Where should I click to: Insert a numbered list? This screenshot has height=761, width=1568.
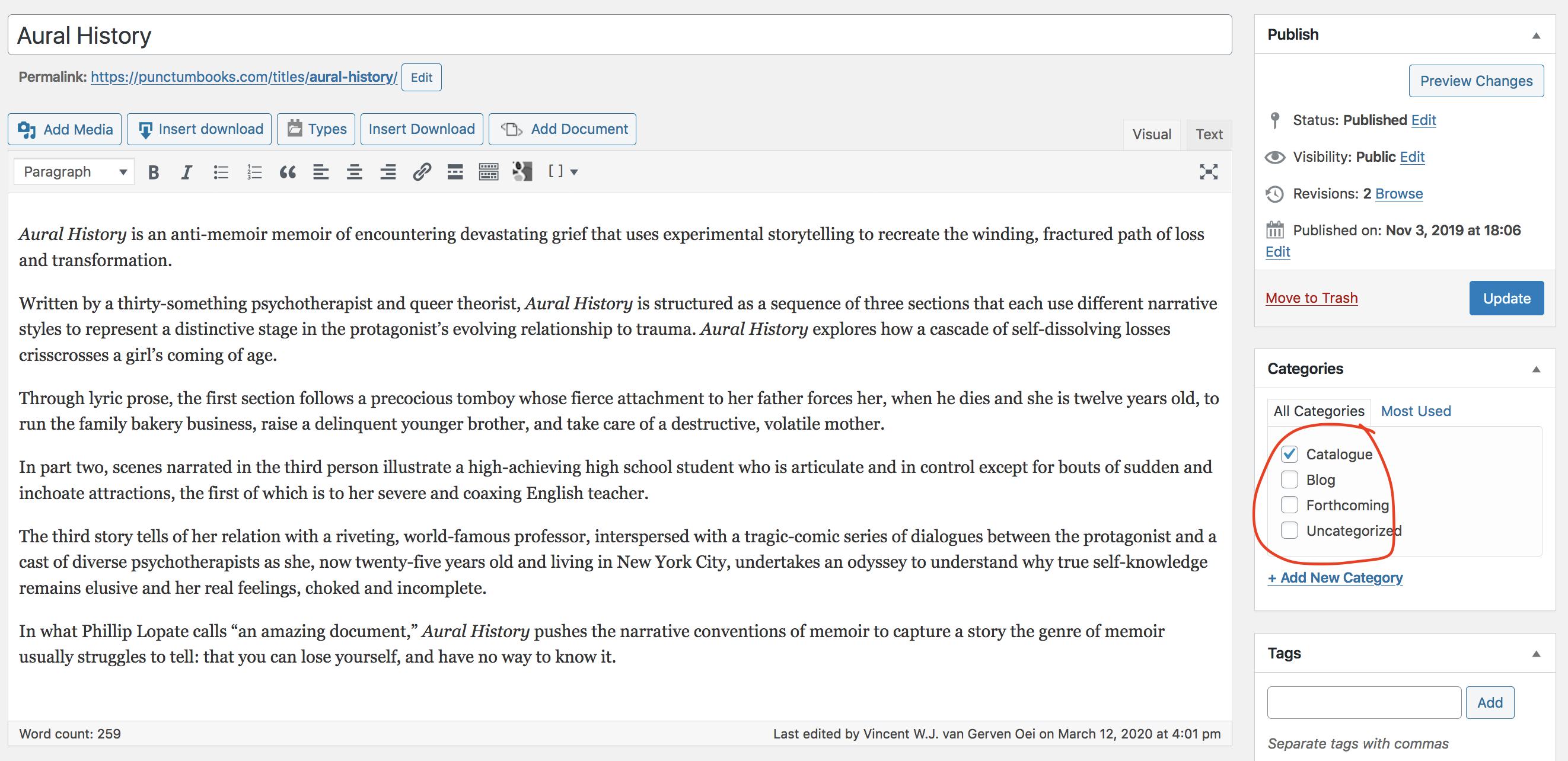coord(254,172)
